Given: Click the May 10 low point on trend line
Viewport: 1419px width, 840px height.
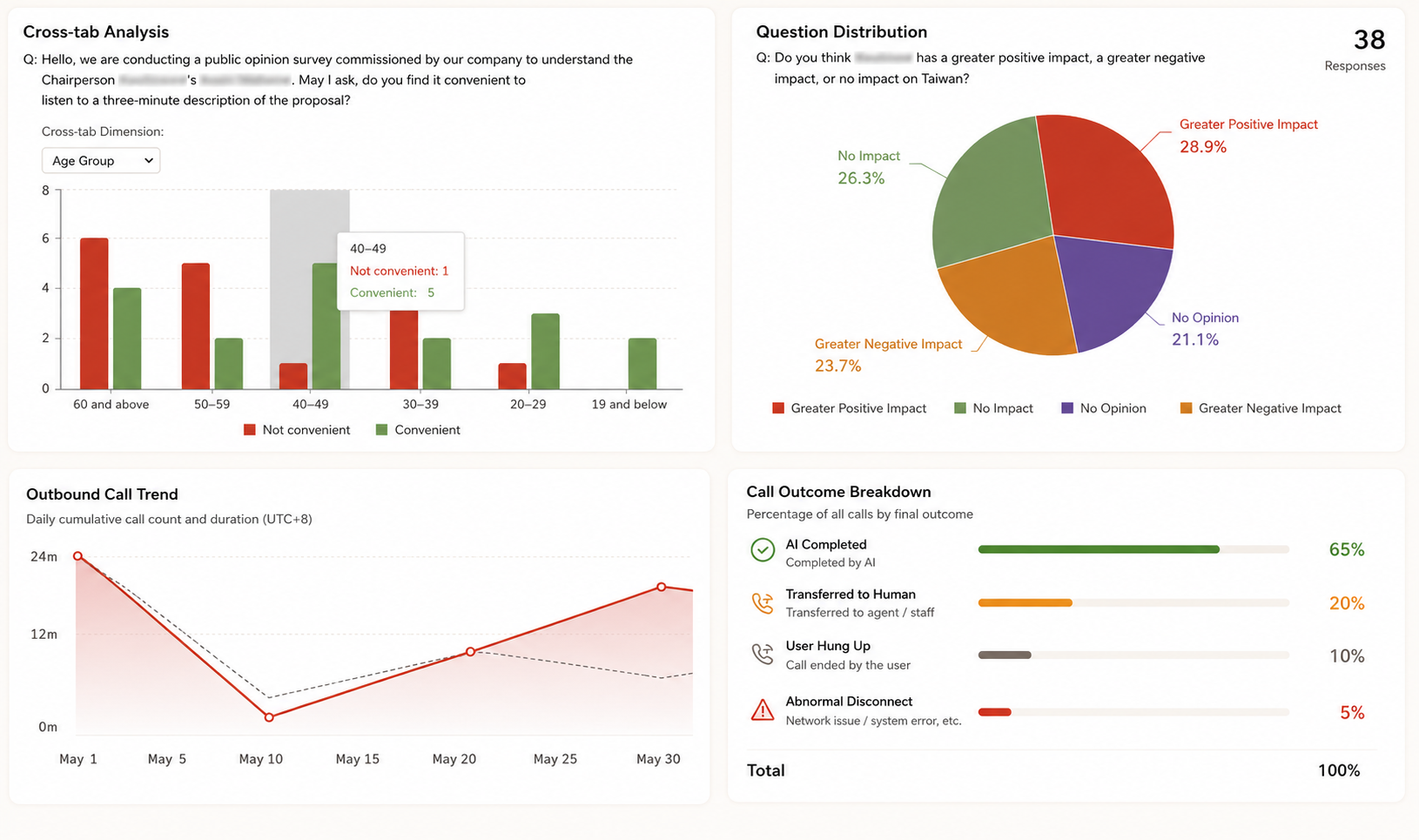Looking at the screenshot, I should [269, 717].
